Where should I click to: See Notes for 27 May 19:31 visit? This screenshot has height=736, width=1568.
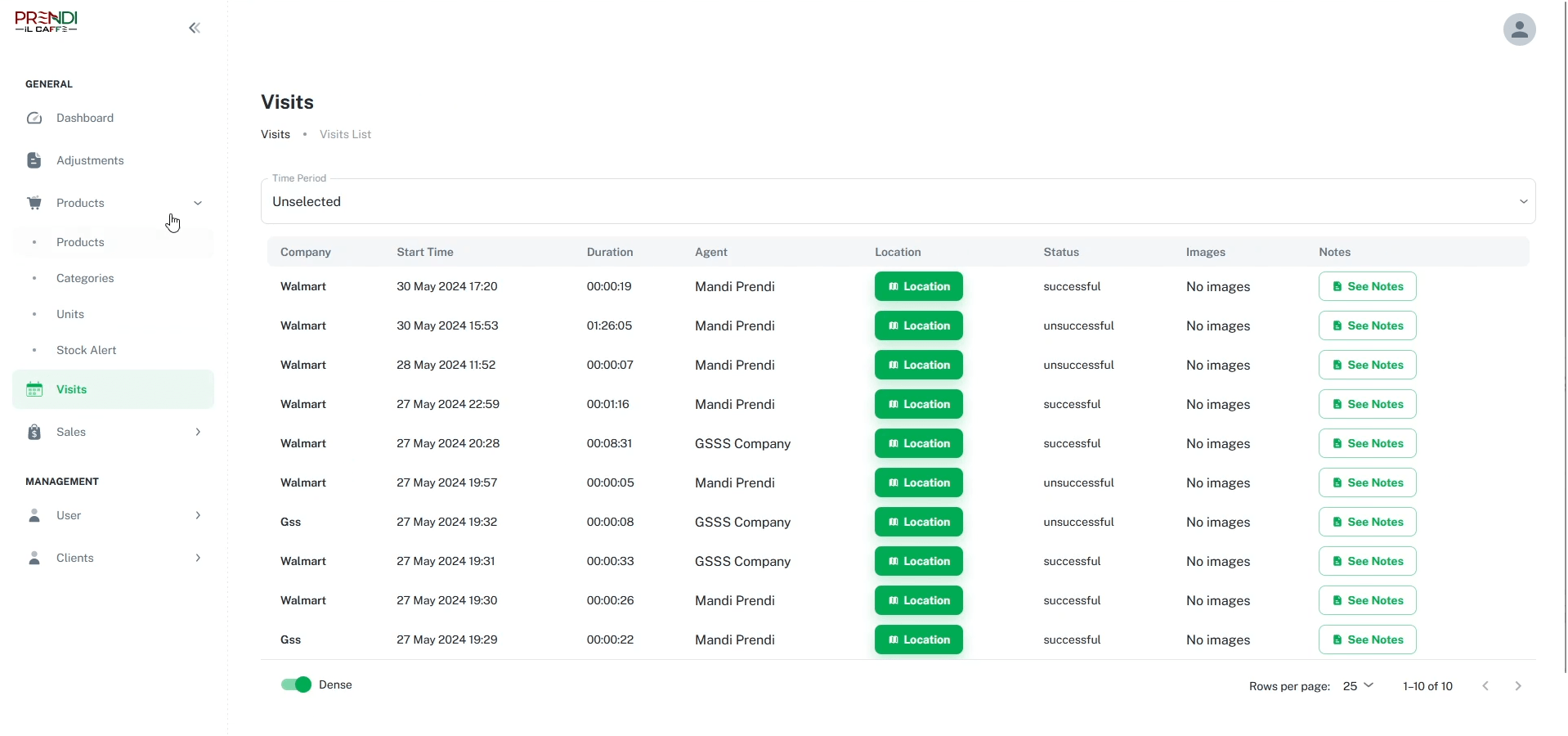tap(1367, 561)
